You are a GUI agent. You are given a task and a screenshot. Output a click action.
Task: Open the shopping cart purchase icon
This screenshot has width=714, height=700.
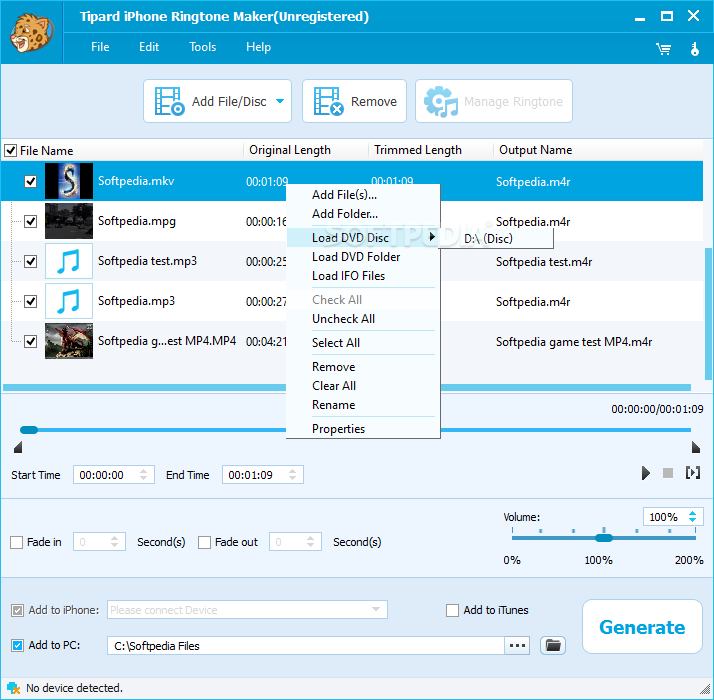(x=663, y=49)
